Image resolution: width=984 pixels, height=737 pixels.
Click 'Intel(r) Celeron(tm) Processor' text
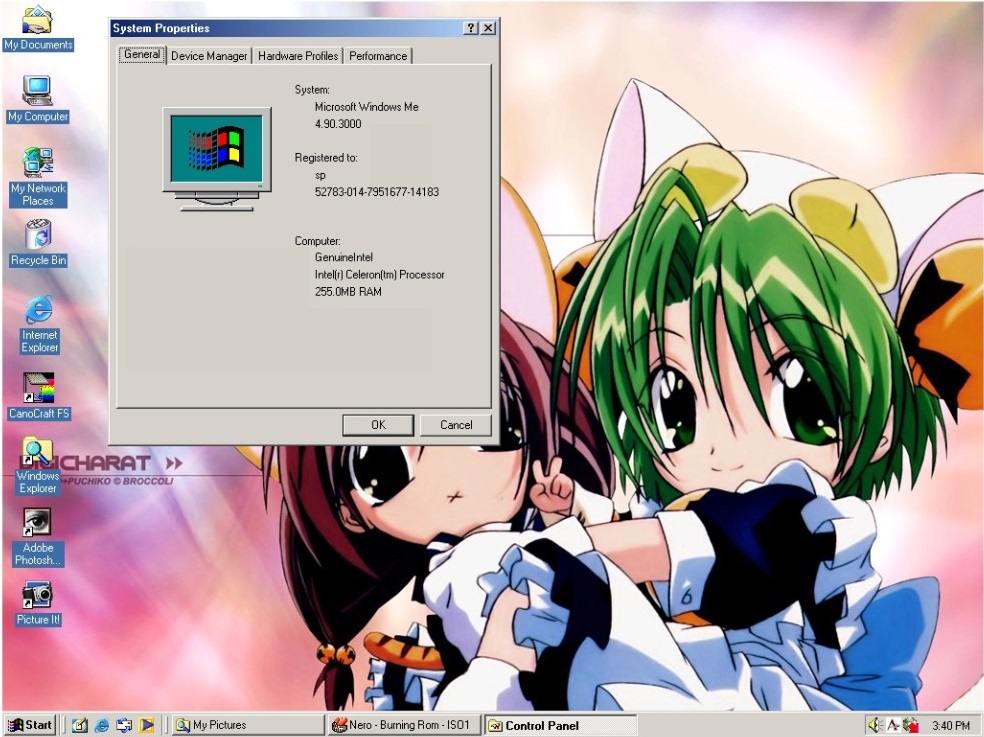(x=380, y=275)
